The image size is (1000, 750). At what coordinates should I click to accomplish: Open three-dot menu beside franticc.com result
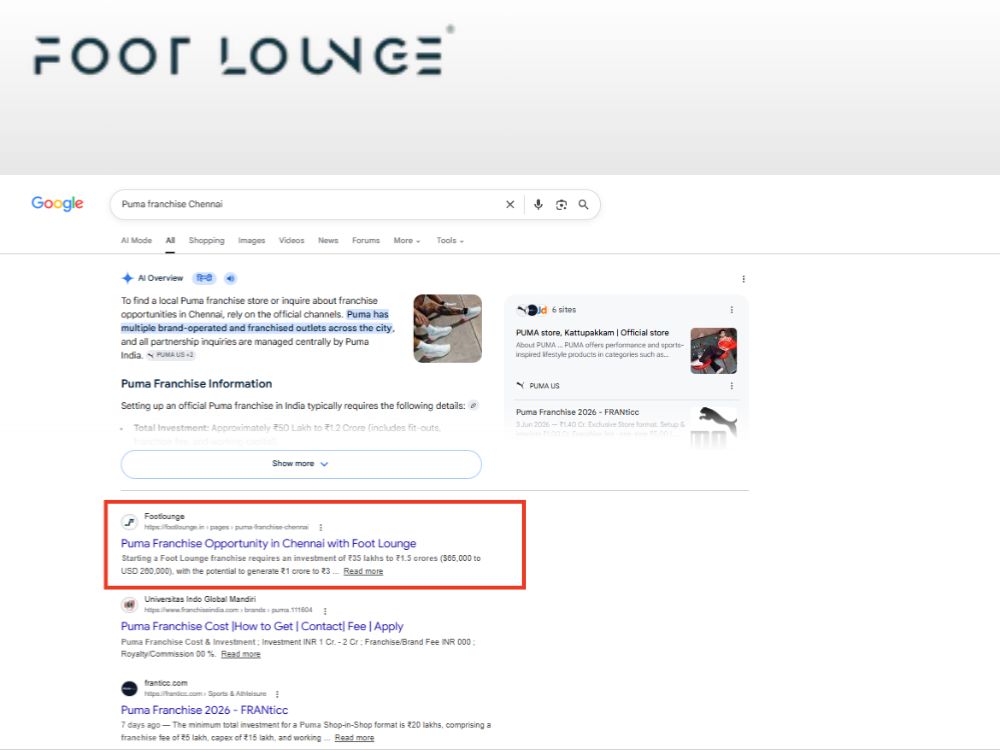(x=277, y=694)
